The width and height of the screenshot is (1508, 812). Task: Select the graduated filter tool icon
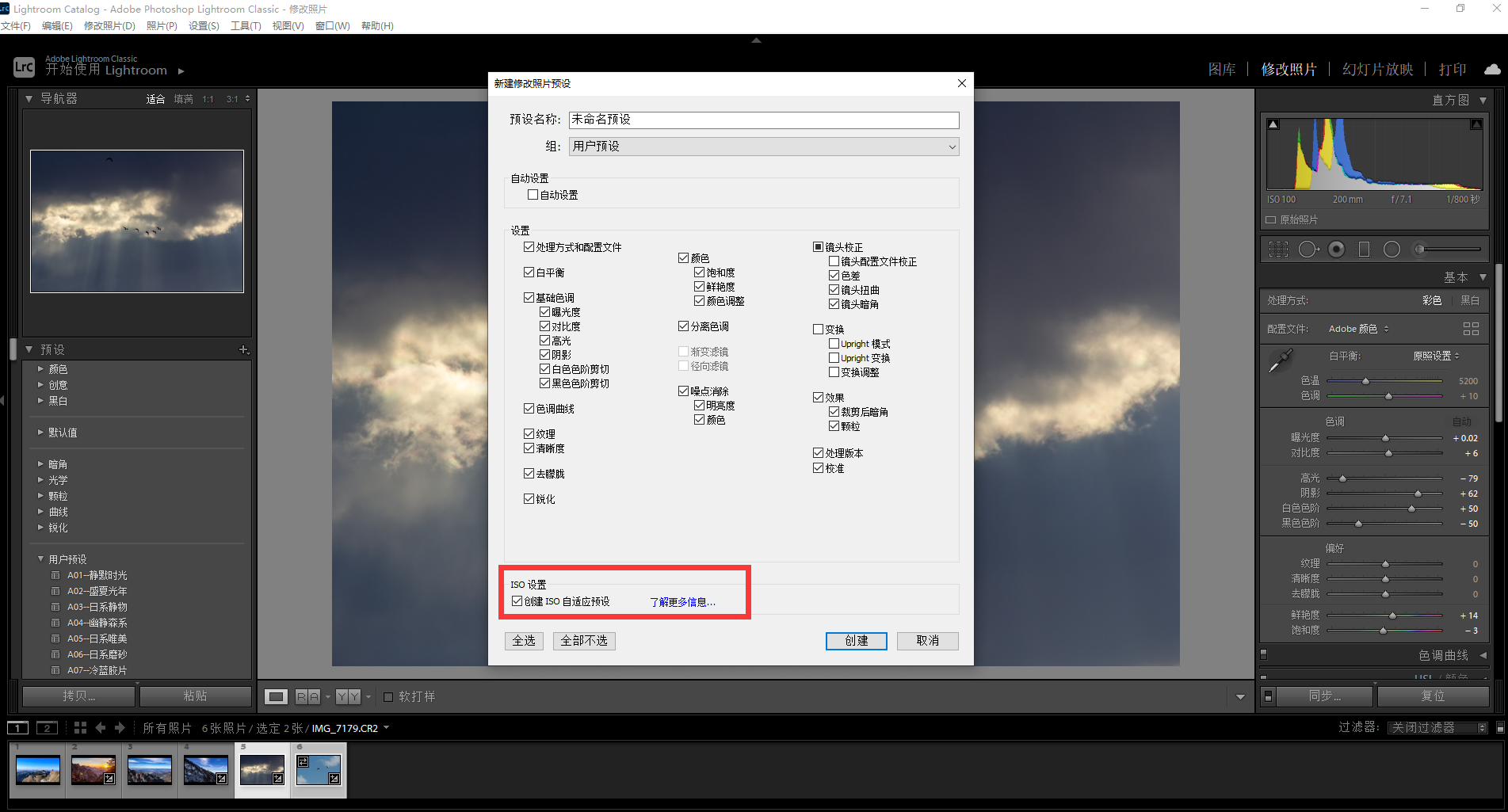pyautogui.click(x=1364, y=250)
